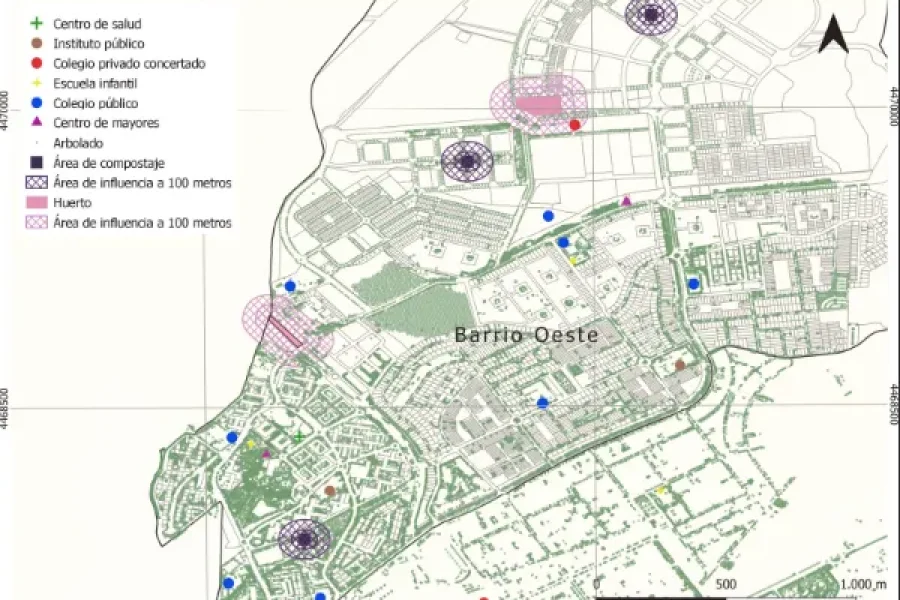The width and height of the screenshot is (900, 600).
Task: Click the blue Colegio público legend circle
Action: coord(37,103)
